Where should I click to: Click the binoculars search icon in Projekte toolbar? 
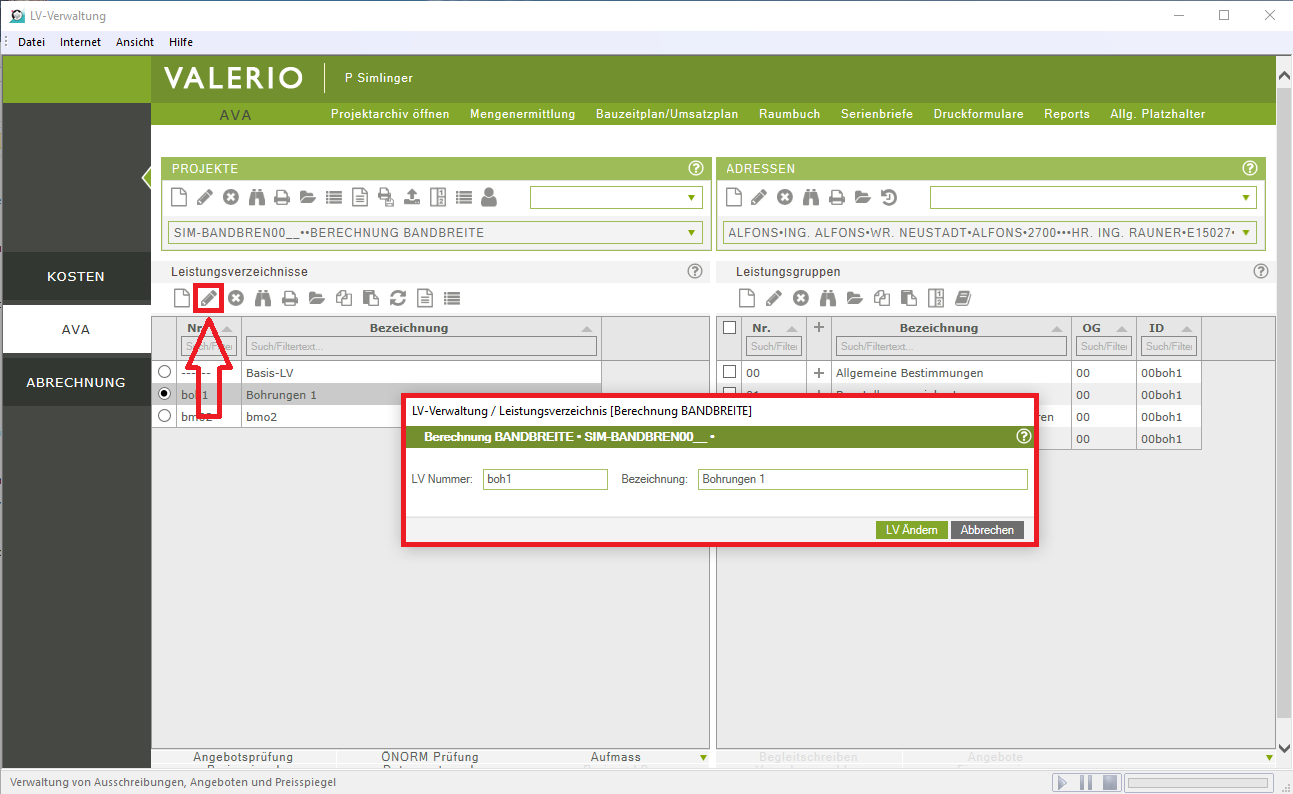(257, 197)
